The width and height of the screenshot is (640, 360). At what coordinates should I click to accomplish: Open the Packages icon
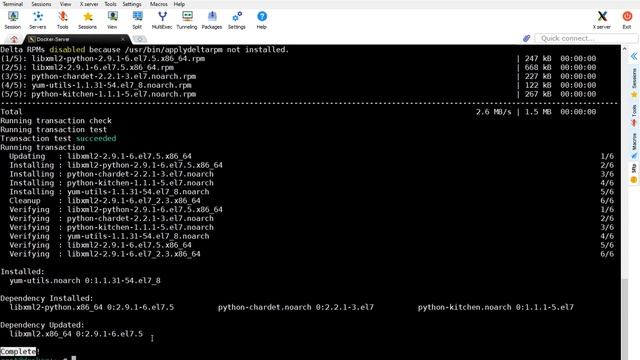(x=212, y=20)
